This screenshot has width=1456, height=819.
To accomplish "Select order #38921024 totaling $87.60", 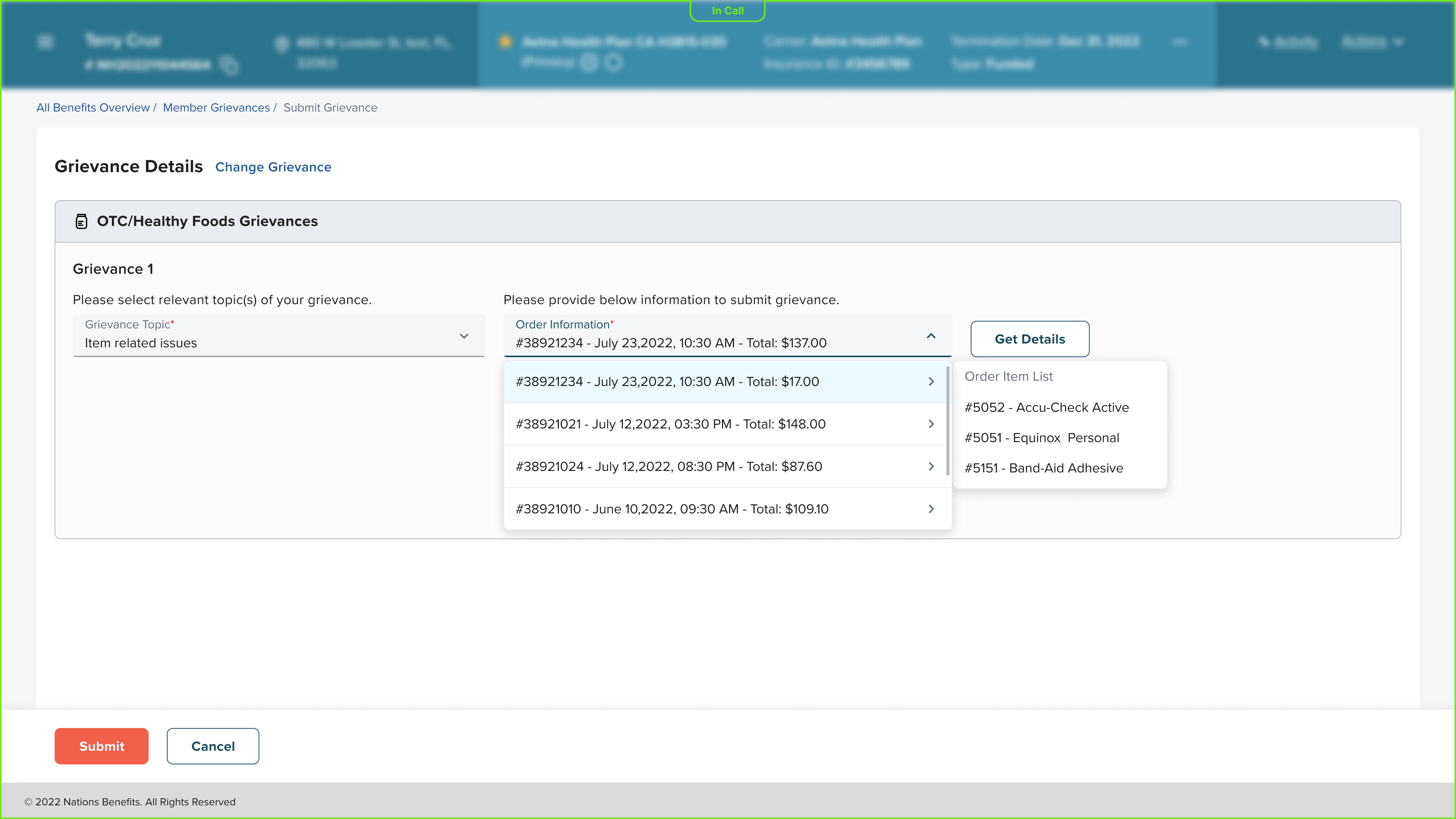I will click(x=725, y=466).
